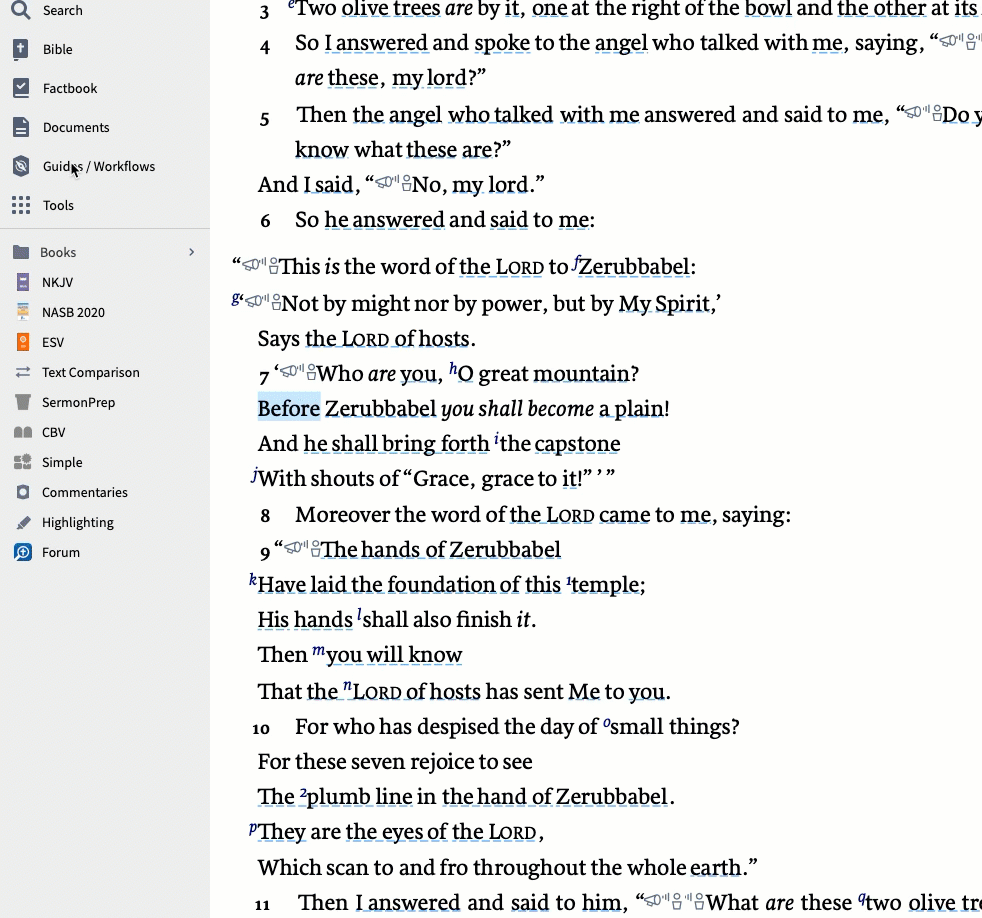The height and width of the screenshot is (918, 982).
Task: Click speaker icon before "No, my lord"
Action: (387, 182)
